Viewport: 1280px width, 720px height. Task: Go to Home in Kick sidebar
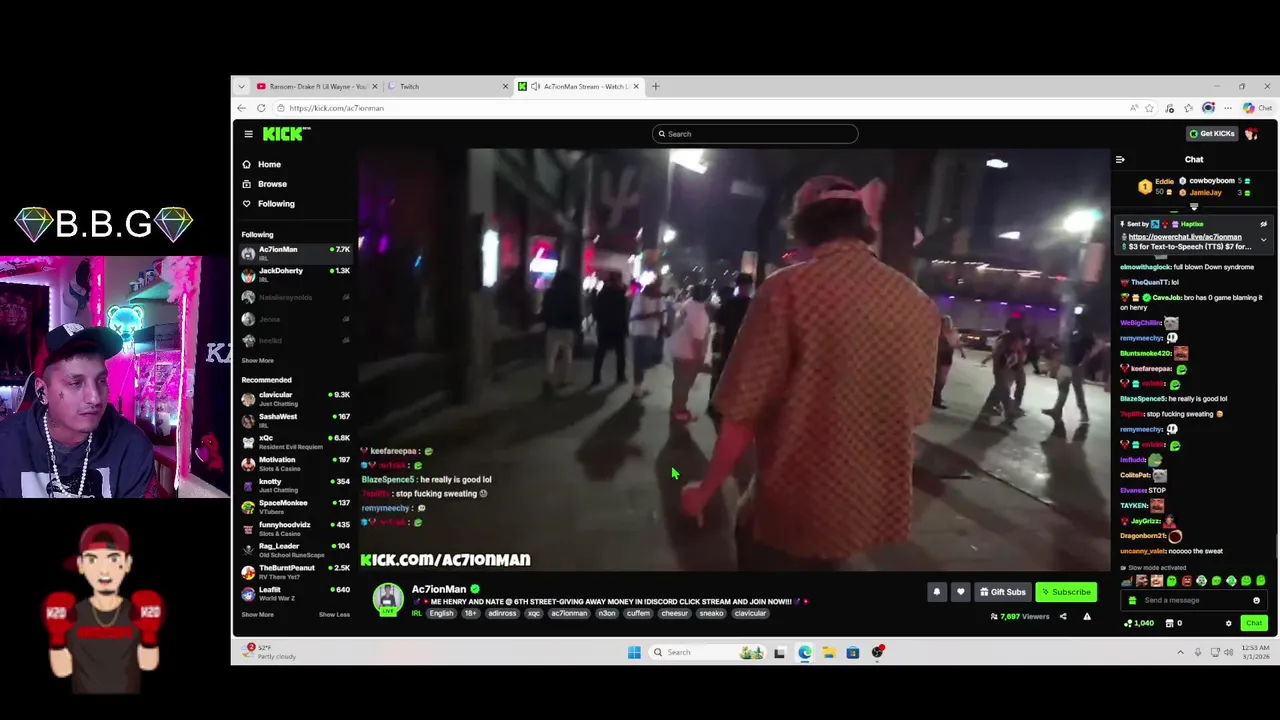tap(262, 164)
